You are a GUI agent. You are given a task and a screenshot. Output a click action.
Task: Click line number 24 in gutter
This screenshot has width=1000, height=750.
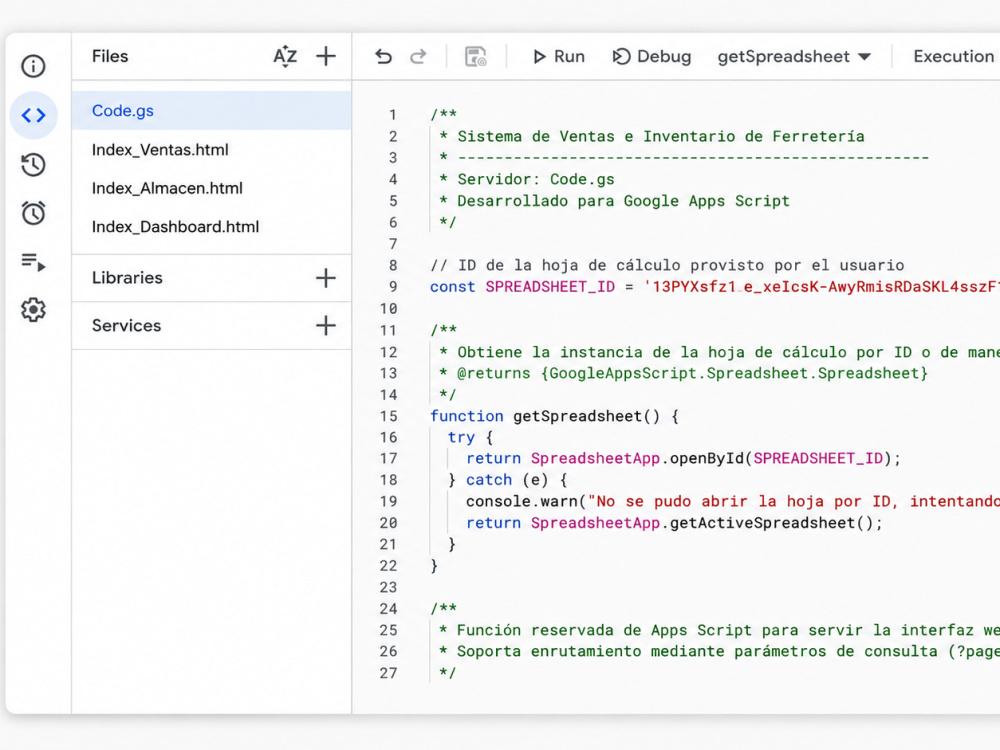point(388,609)
